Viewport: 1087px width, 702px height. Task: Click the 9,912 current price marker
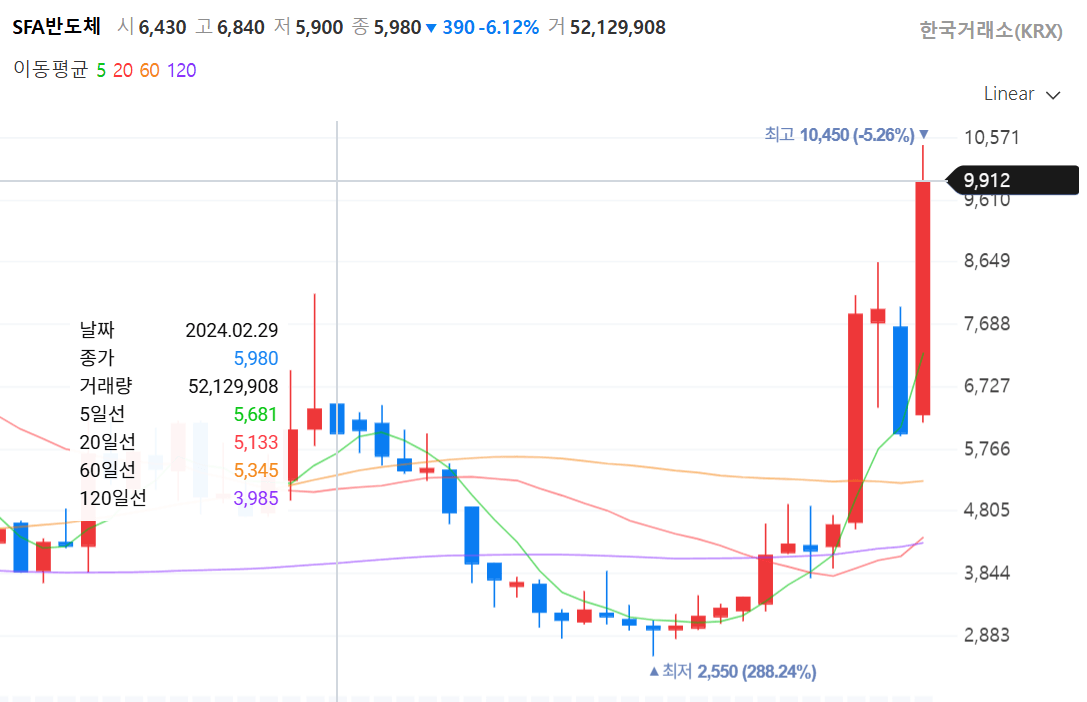click(1013, 180)
